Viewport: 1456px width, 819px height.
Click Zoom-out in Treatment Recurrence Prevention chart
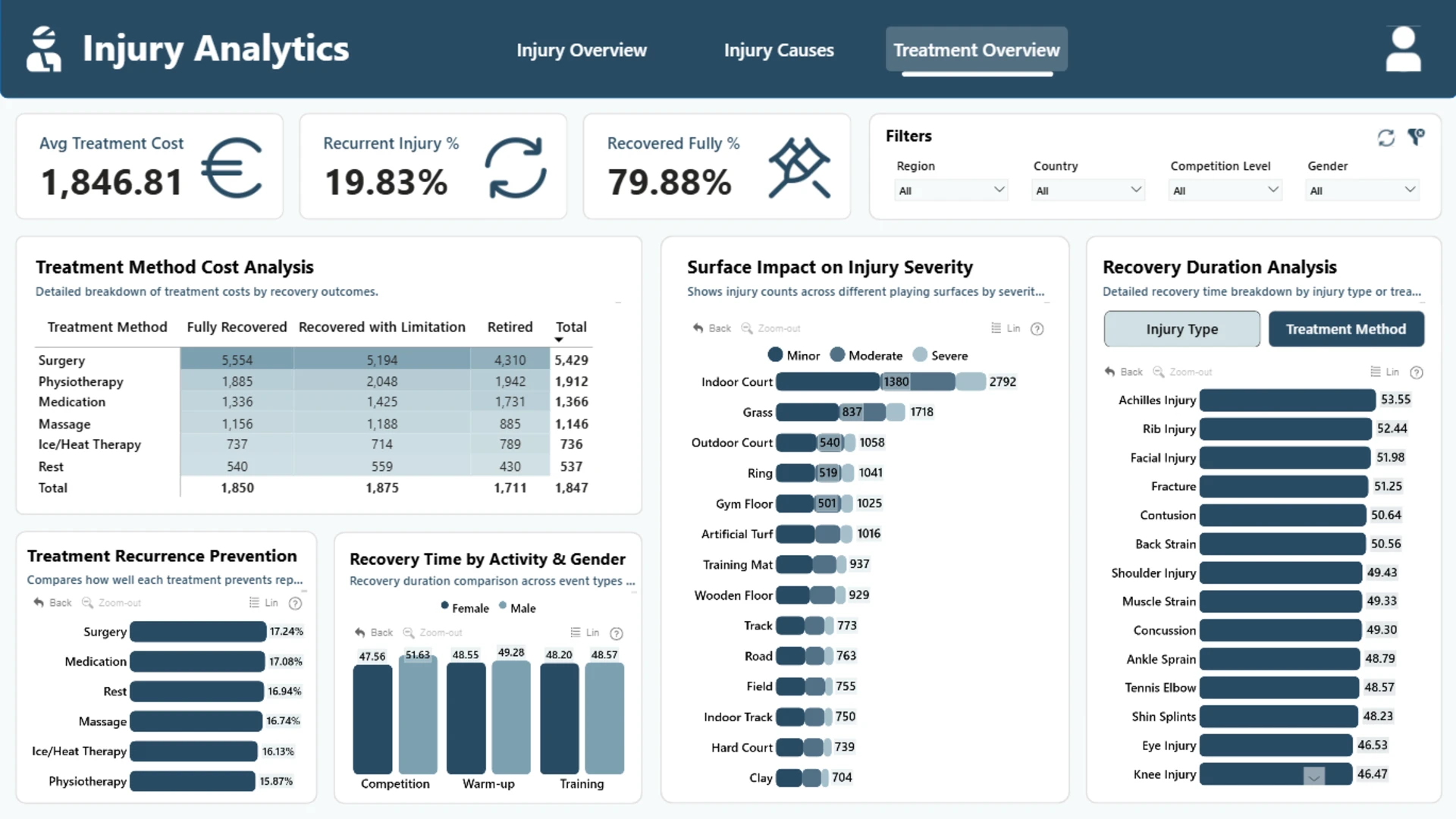click(x=111, y=603)
